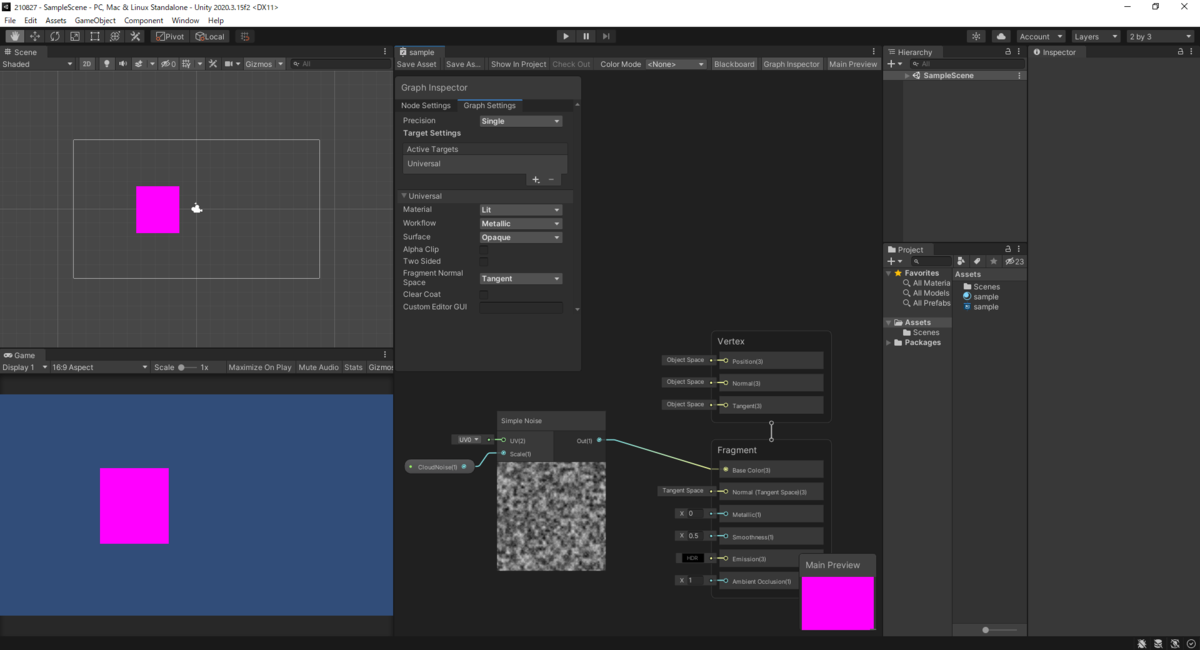Viewport: 1200px width, 650px height.
Task: Open the GameObject menu
Action: pos(95,20)
